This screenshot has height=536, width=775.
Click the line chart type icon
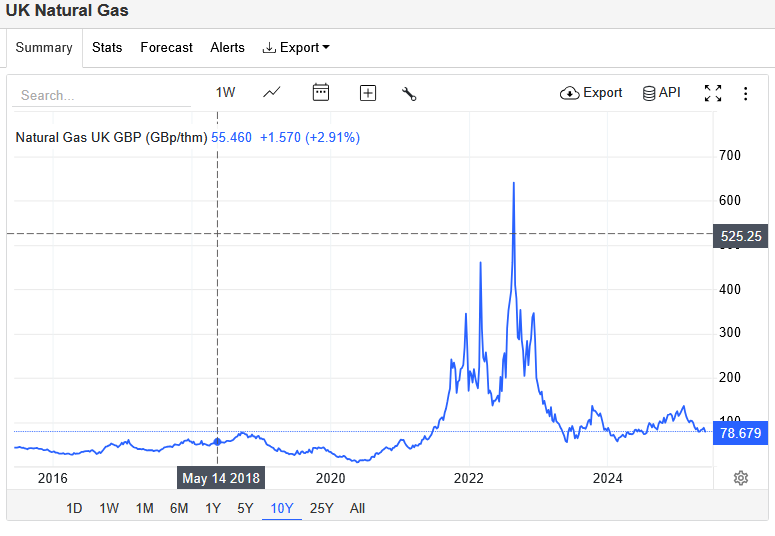272,93
